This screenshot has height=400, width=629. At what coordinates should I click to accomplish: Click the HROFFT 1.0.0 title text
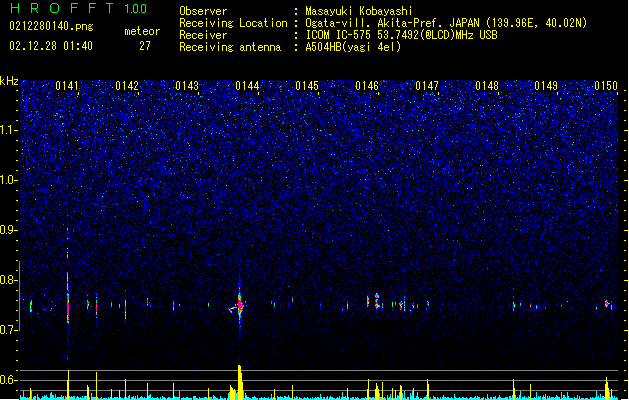pyautogui.click(x=78, y=8)
